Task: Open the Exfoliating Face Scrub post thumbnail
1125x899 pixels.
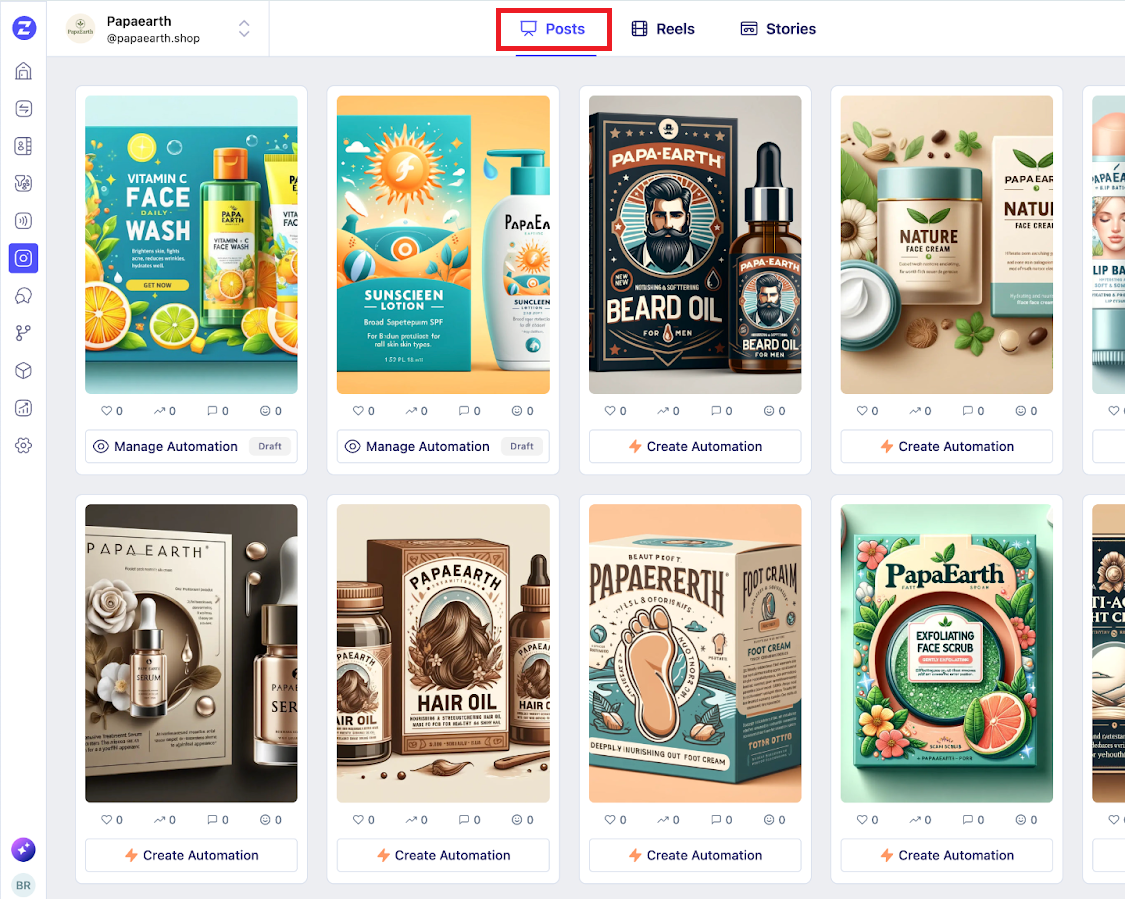Action: click(x=947, y=654)
